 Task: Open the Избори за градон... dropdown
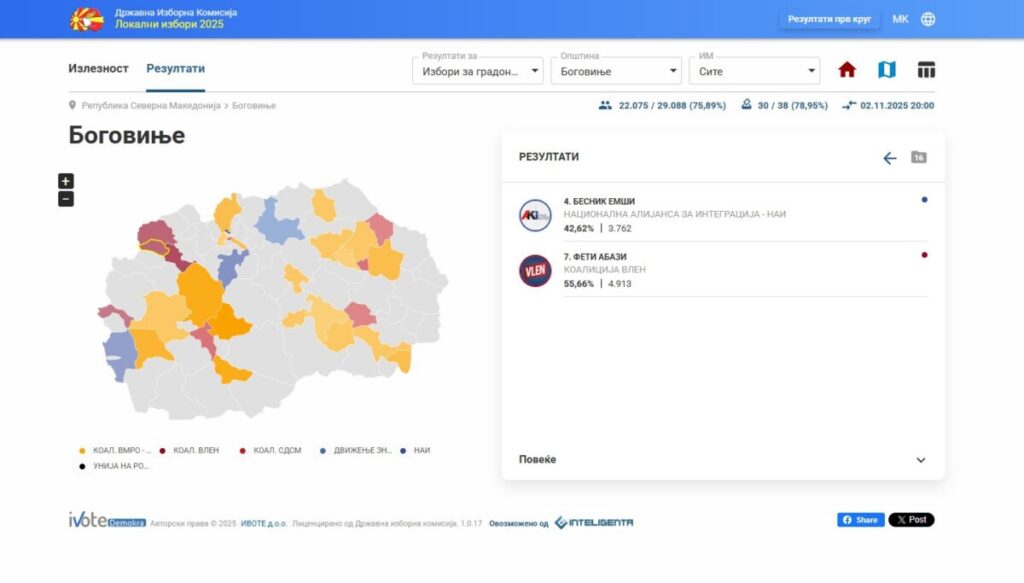479,70
